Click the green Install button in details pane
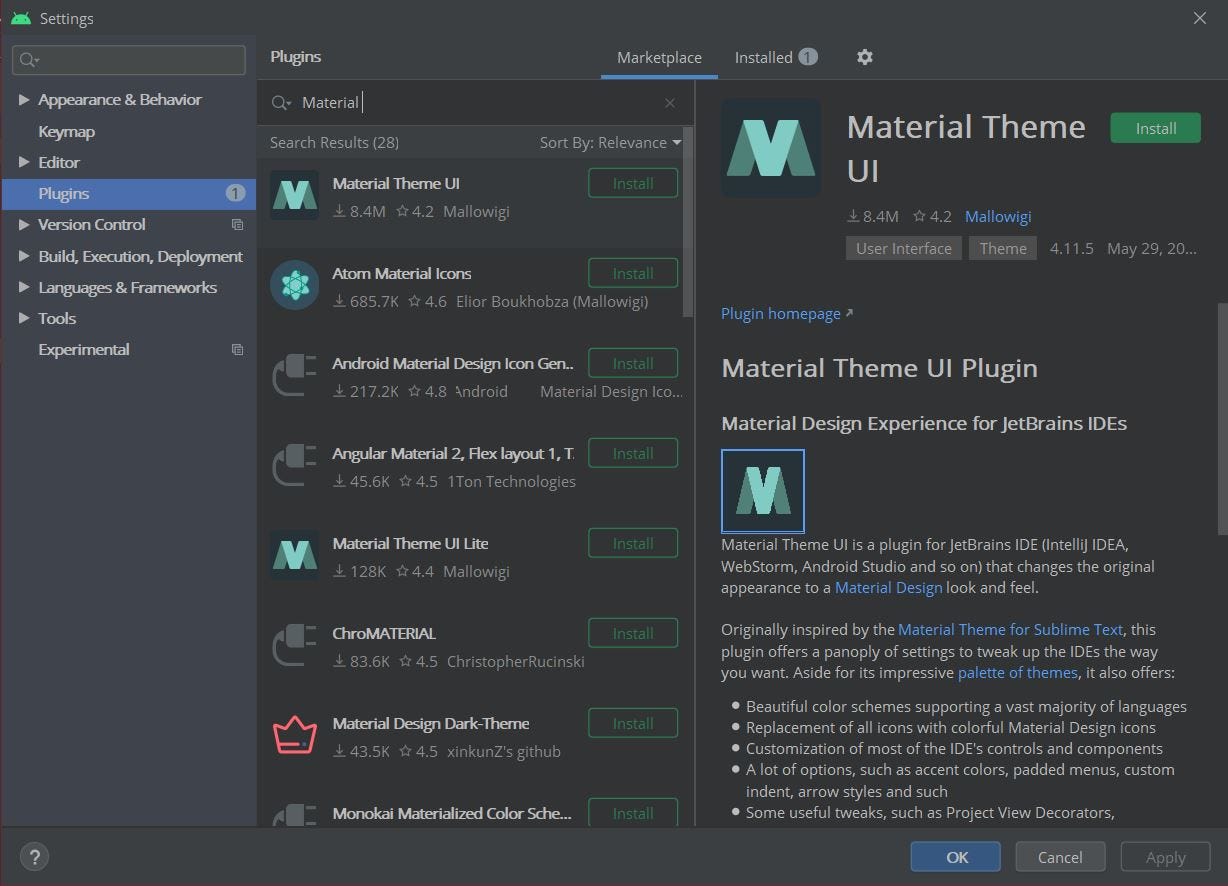 1155,128
